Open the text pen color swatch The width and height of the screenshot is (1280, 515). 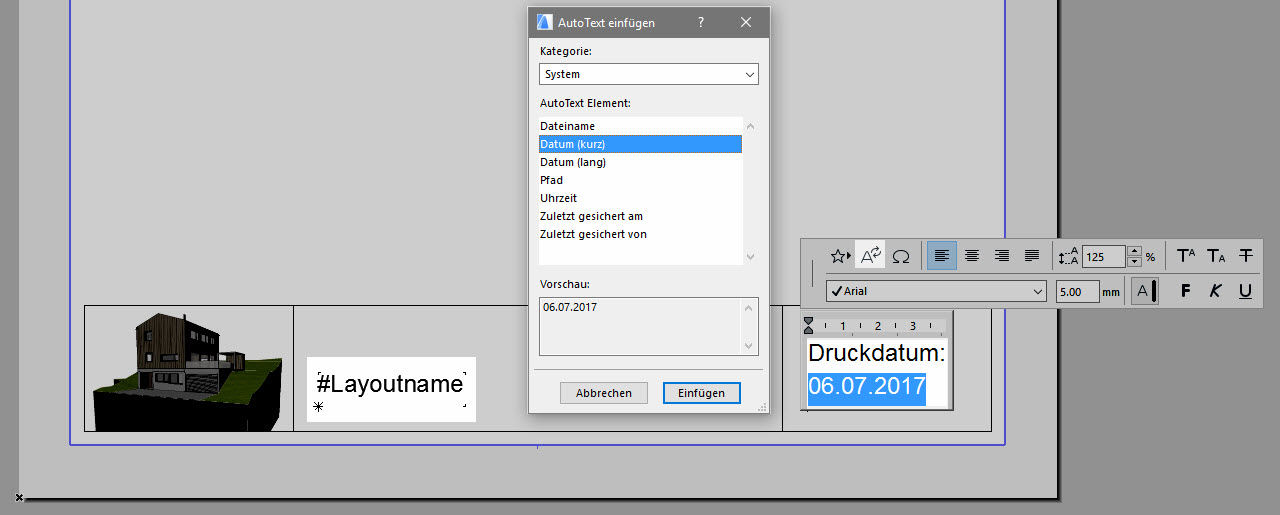(x=1145, y=291)
